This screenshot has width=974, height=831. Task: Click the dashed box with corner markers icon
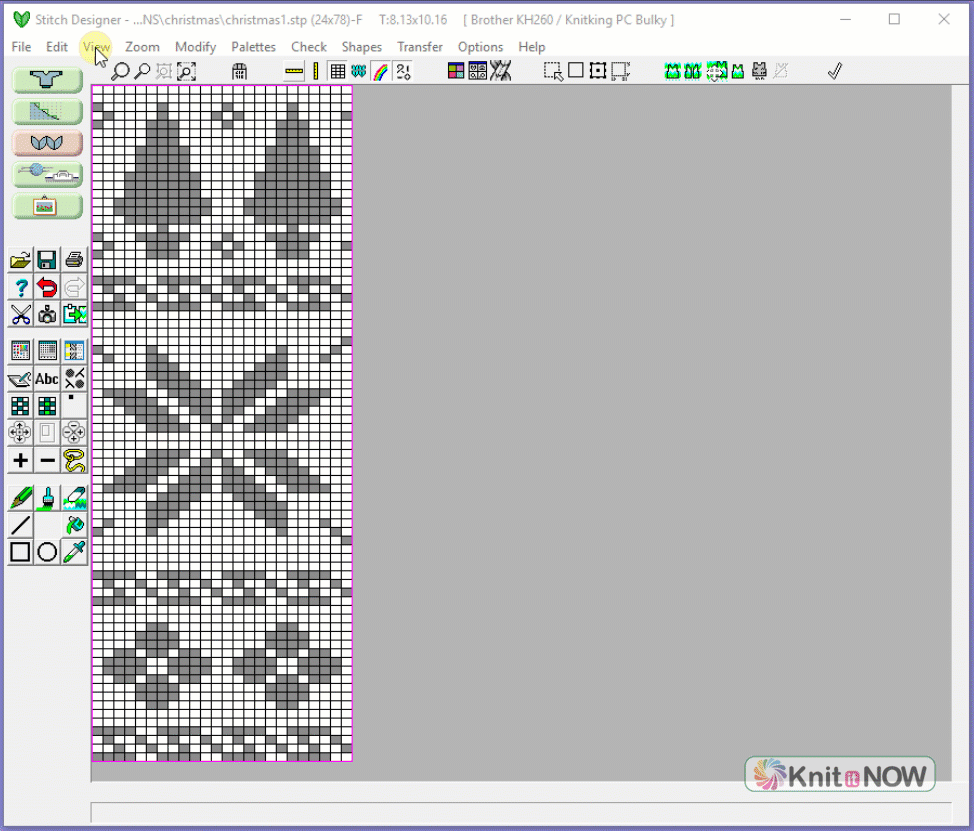(620, 71)
